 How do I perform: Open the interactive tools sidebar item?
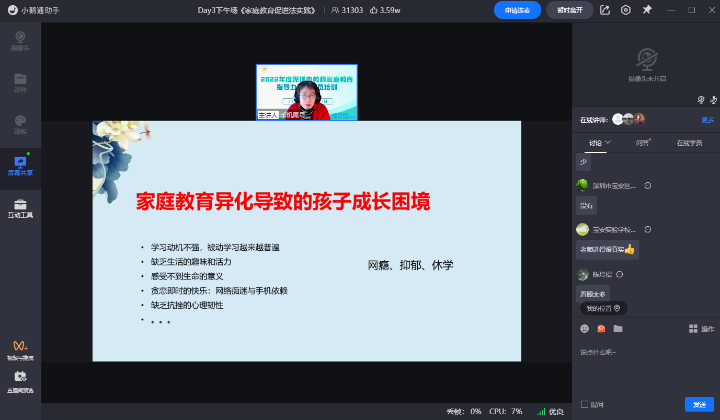[x=20, y=208]
